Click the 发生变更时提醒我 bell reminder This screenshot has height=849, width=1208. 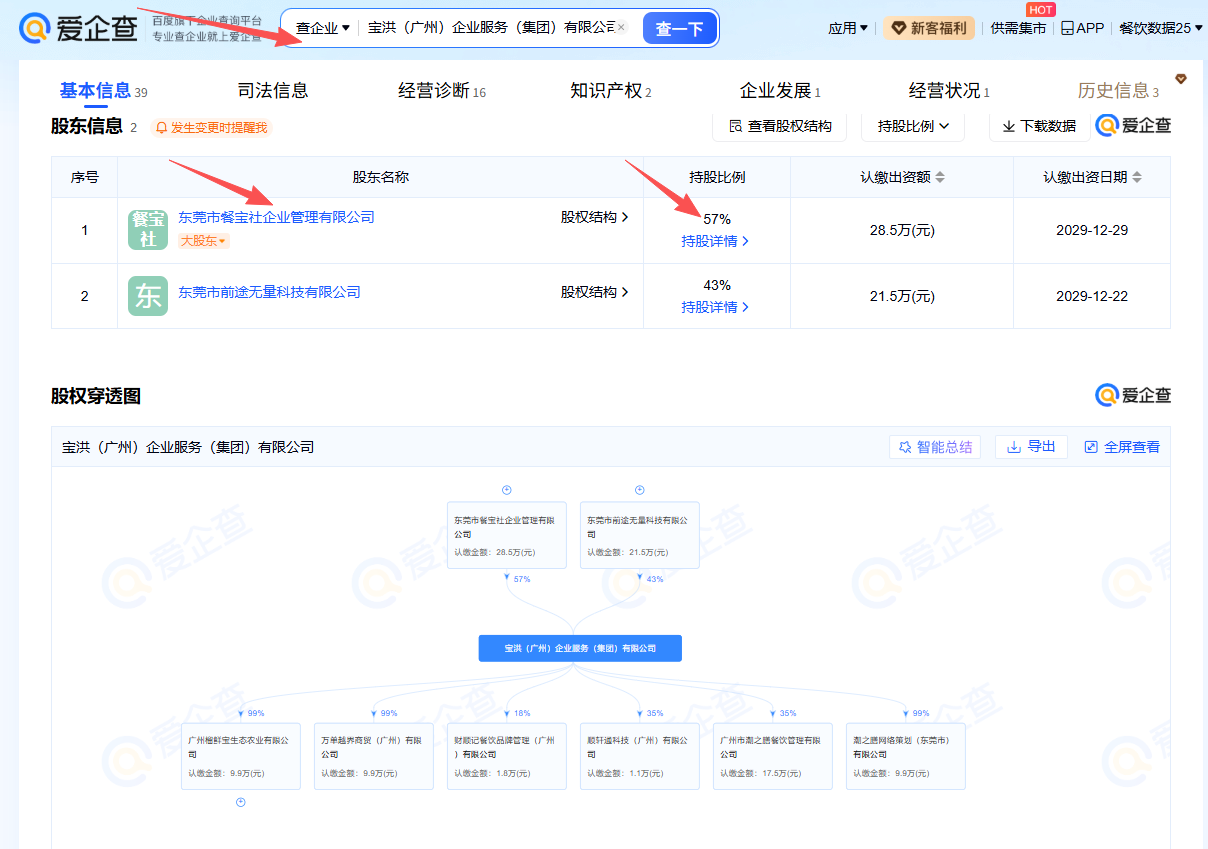pyautogui.click(x=211, y=127)
